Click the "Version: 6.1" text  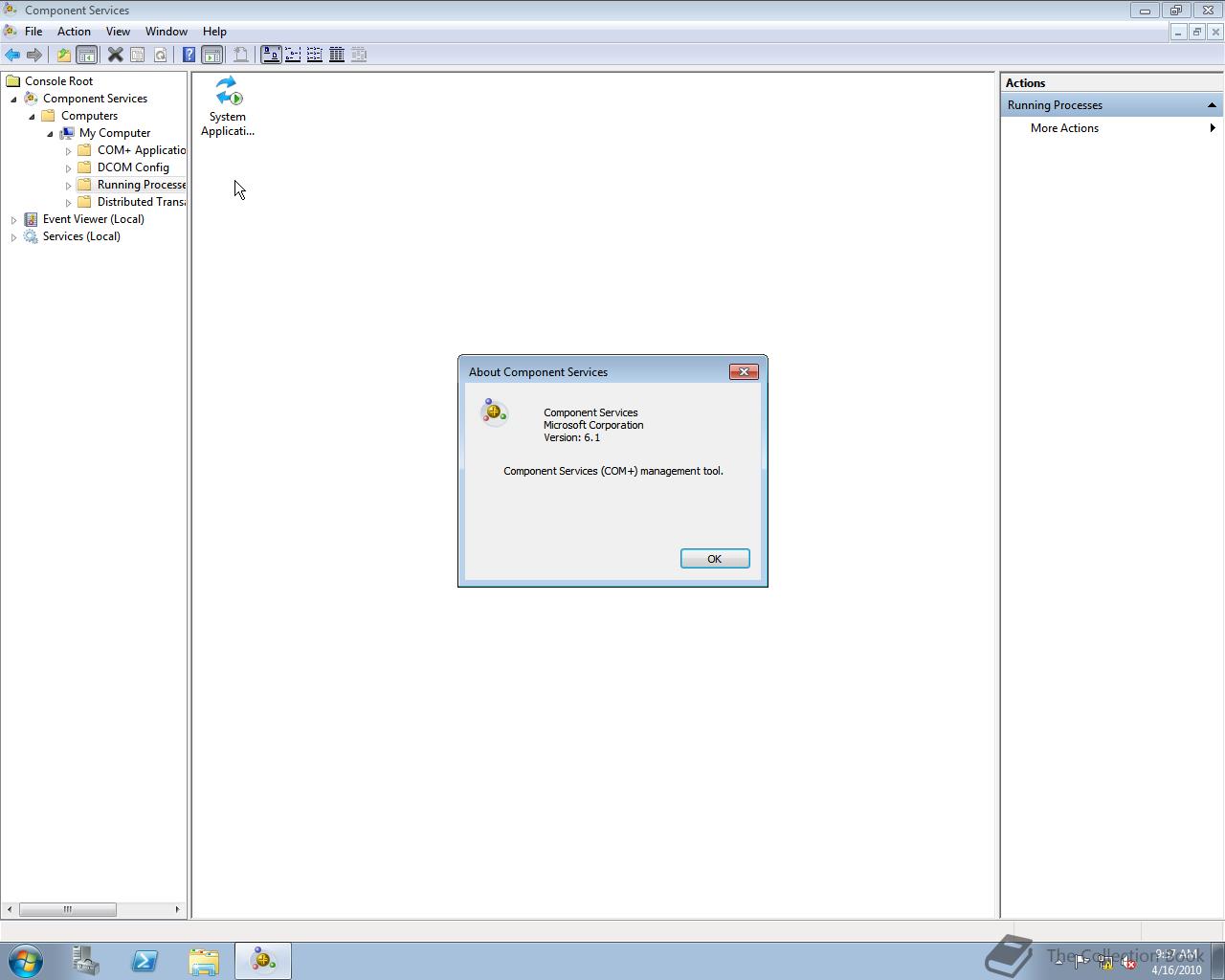click(x=572, y=437)
